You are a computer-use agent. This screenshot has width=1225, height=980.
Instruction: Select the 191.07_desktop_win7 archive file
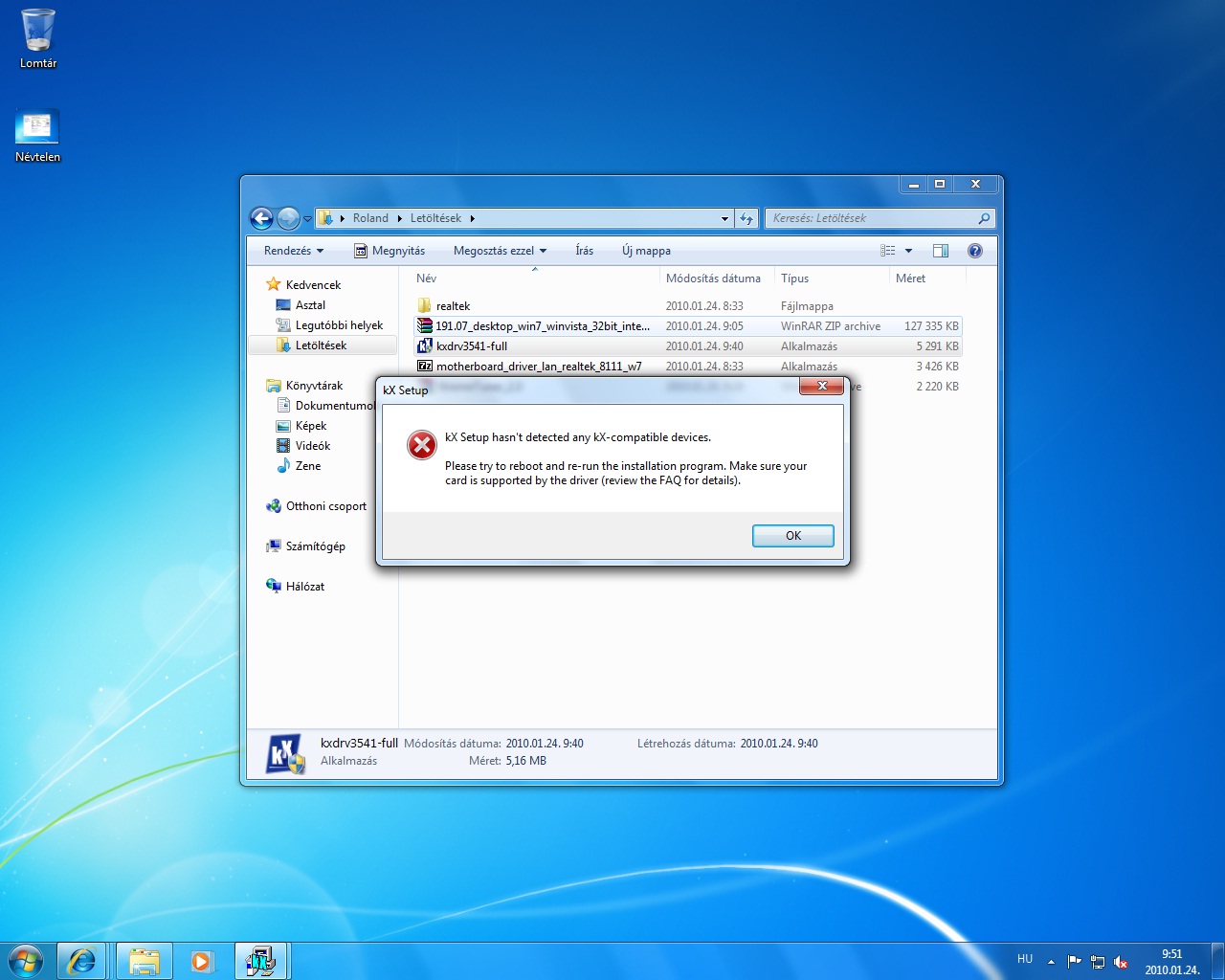tap(687, 326)
